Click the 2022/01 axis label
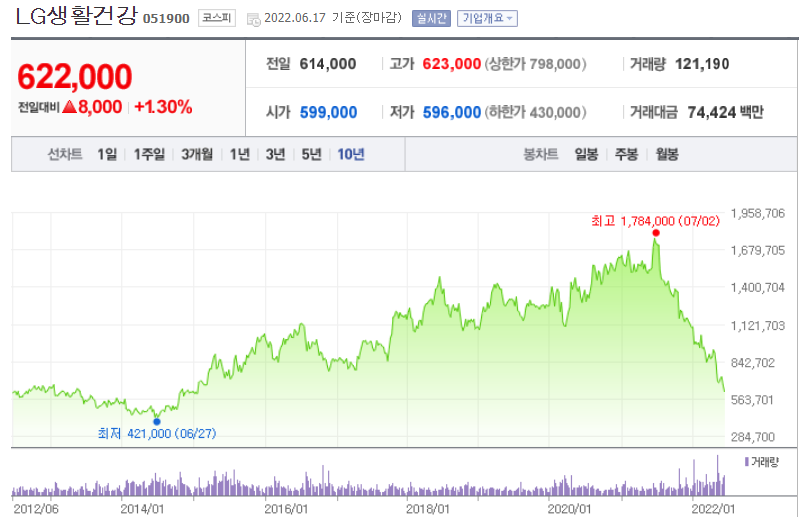The image size is (799, 517). point(713,509)
